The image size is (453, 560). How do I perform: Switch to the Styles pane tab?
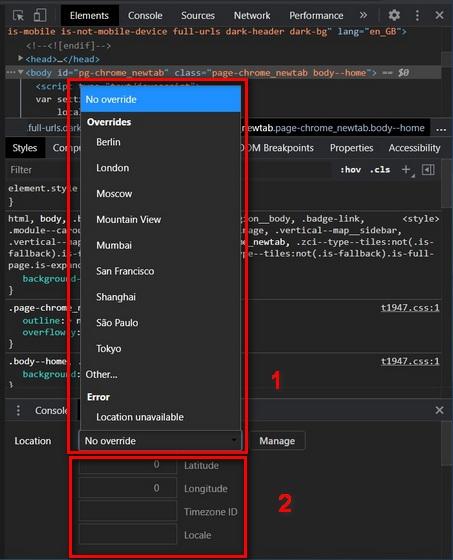point(25,148)
